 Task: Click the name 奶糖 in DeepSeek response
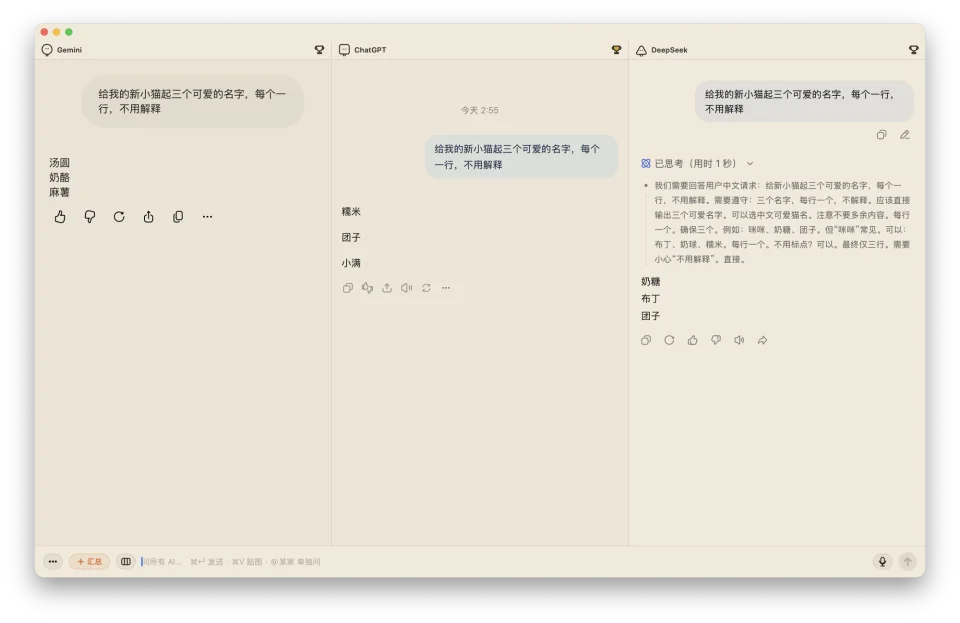click(x=650, y=282)
